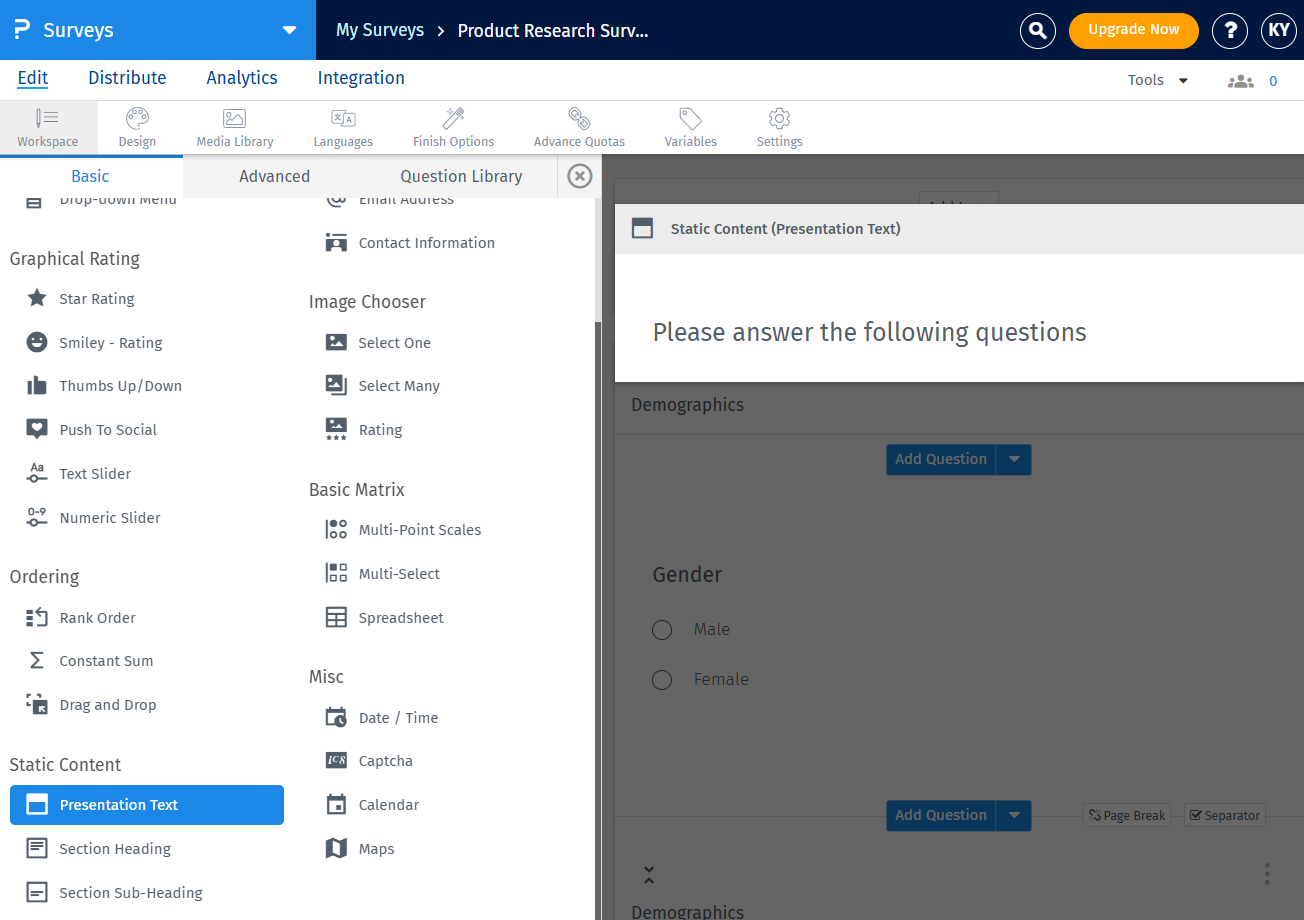
Task: Click the collaborators people icon
Action: [1241, 81]
